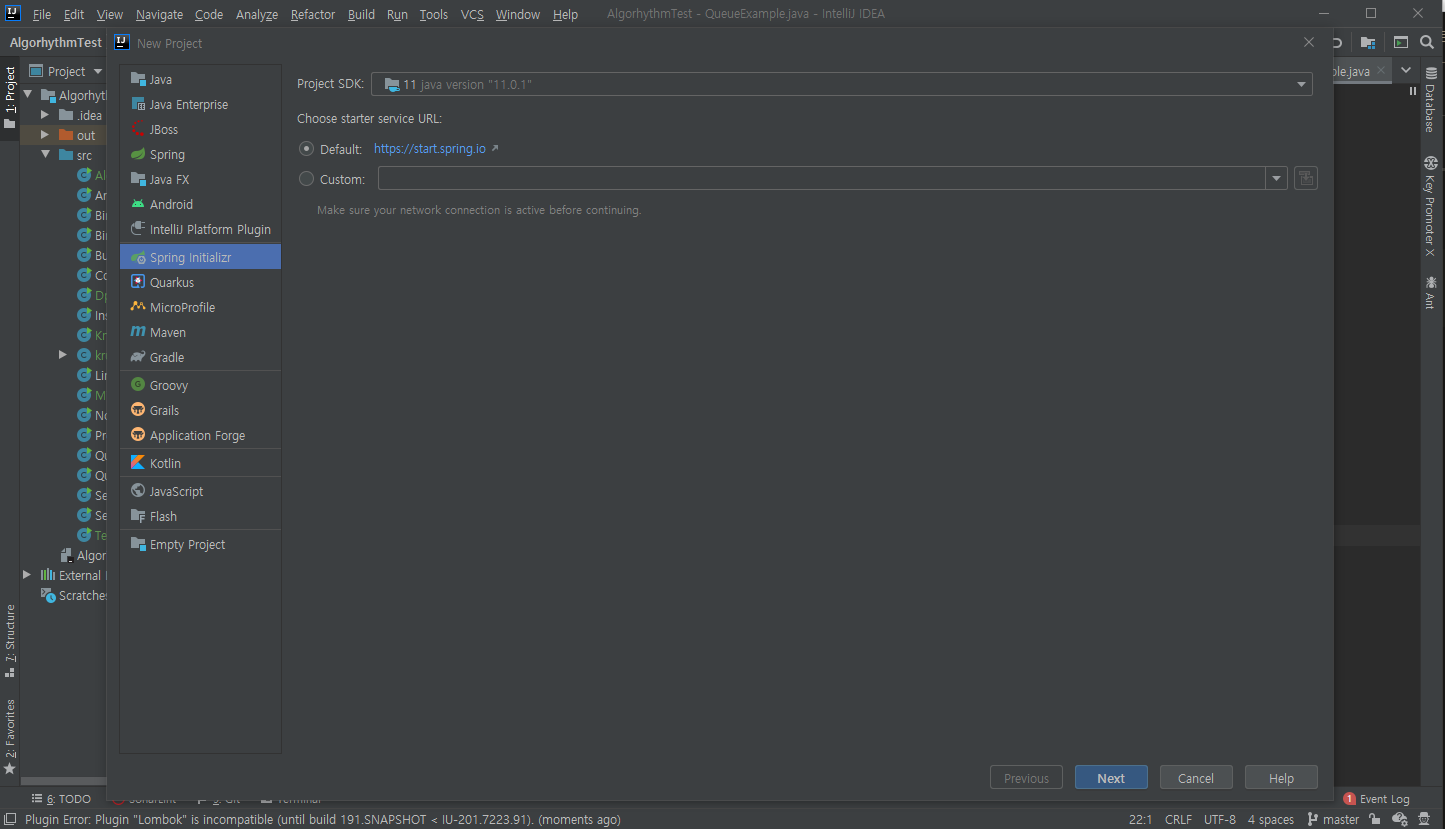Click the master git branch widget
1445x829 pixels.
pos(1332,819)
